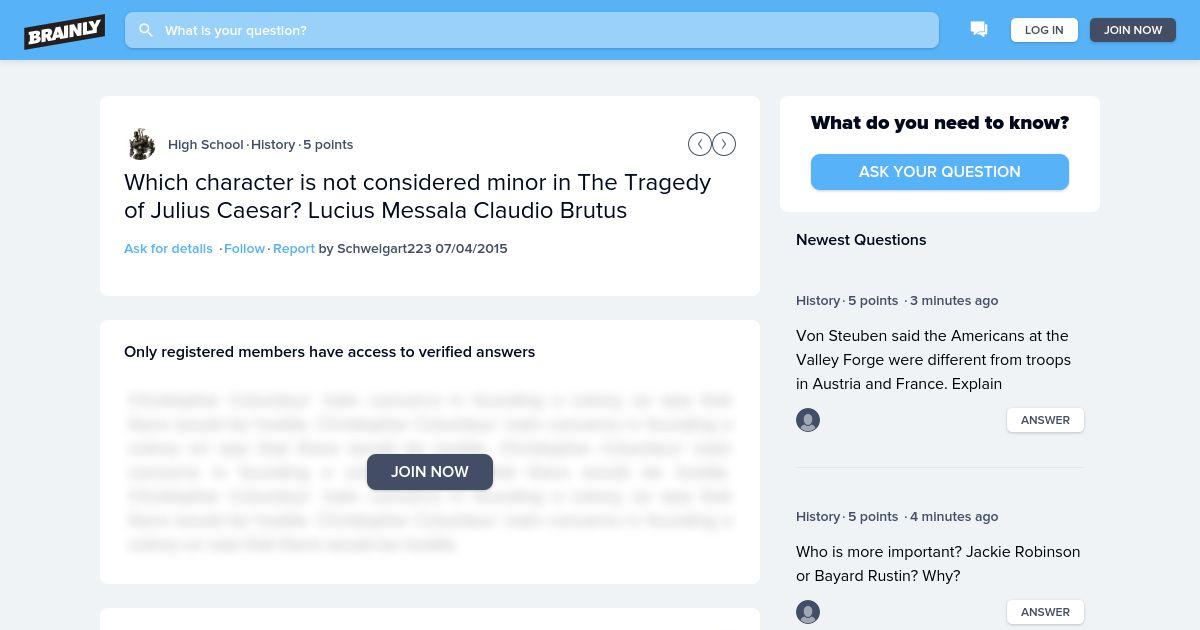Report this question
The height and width of the screenshot is (630, 1200).
pos(294,248)
